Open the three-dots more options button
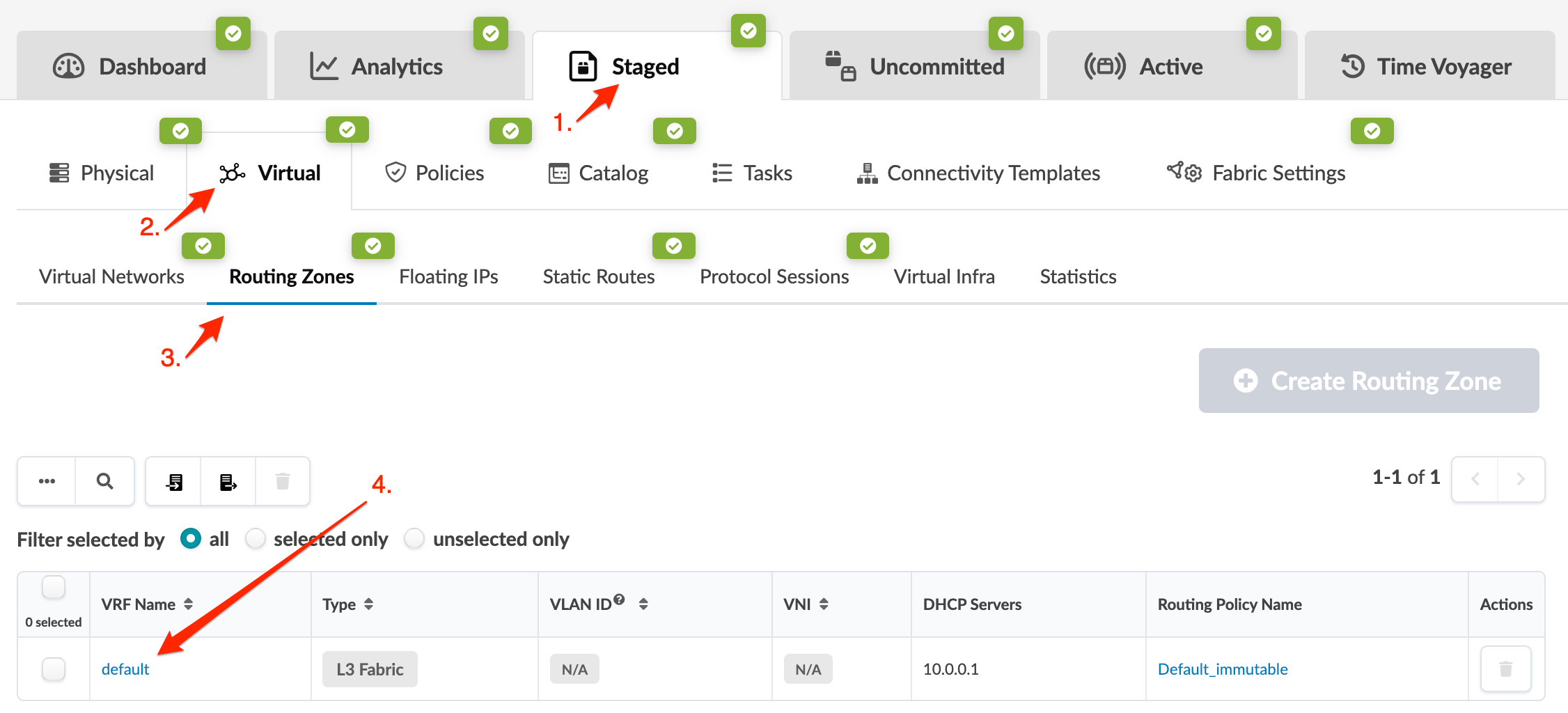 tap(47, 481)
